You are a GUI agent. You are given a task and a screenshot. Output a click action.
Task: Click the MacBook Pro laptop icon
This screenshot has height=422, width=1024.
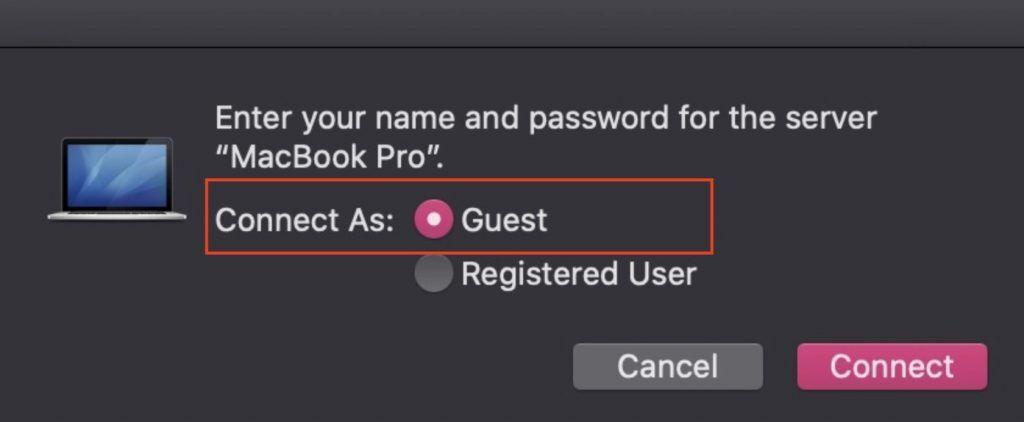pyautogui.click(x=117, y=178)
